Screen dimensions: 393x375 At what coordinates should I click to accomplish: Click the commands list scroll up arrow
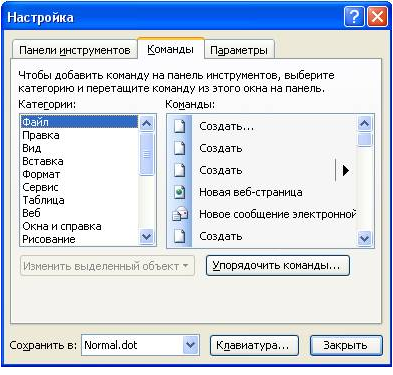point(364,124)
